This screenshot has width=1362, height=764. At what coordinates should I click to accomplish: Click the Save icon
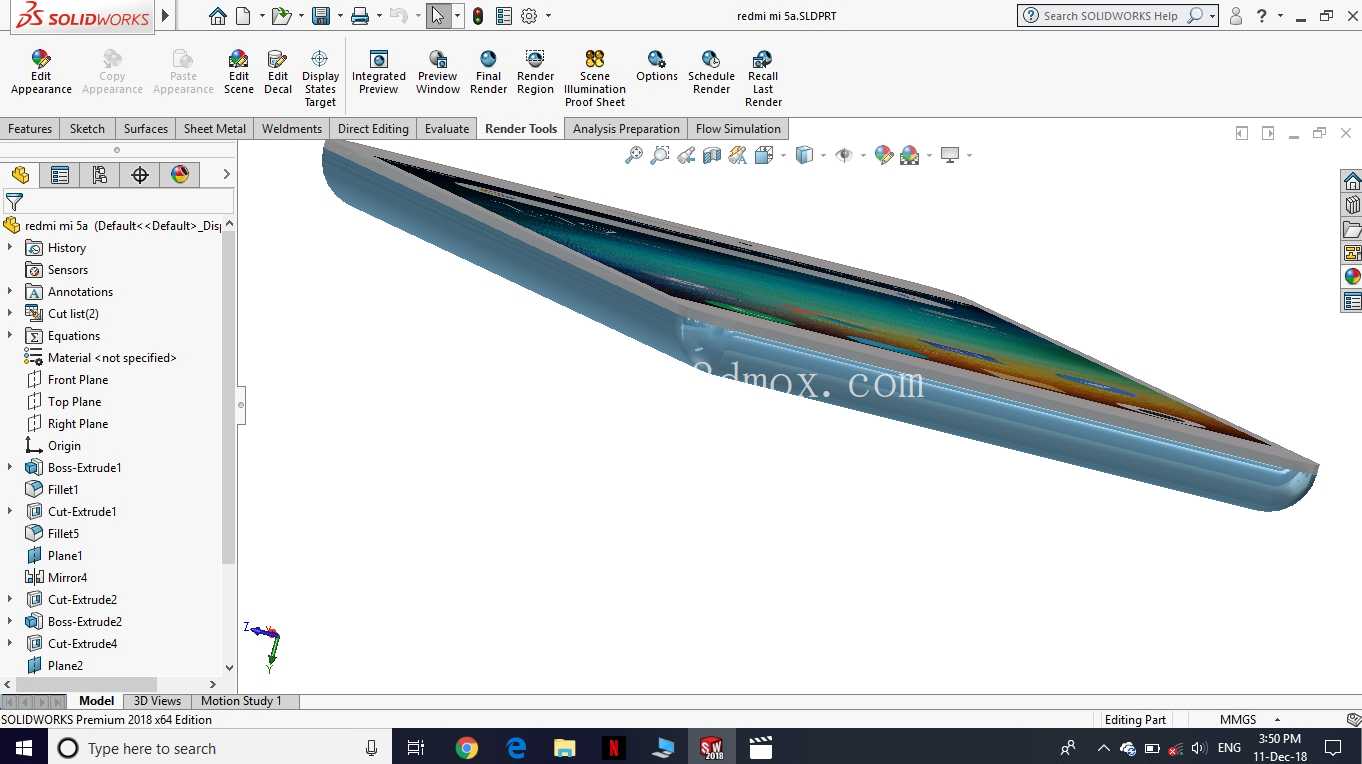tap(321, 15)
